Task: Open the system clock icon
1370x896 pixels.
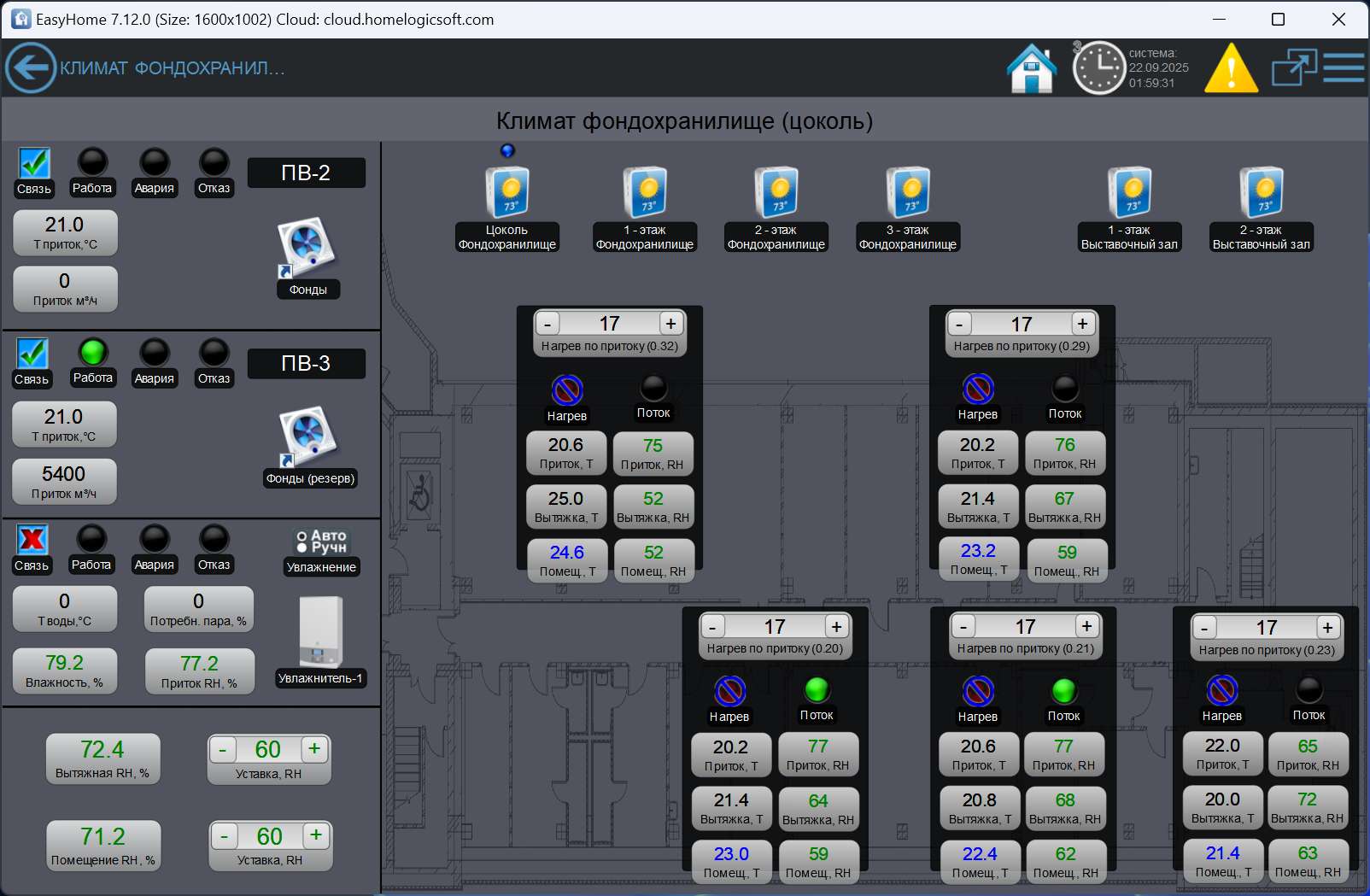Action: [x=1098, y=67]
